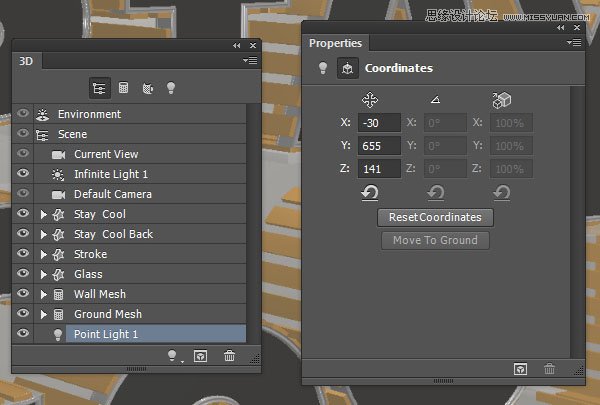The width and height of the screenshot is (600, 405).
Task: Hide the Stay Cool Back mesh
Action: tap(23, 233)
